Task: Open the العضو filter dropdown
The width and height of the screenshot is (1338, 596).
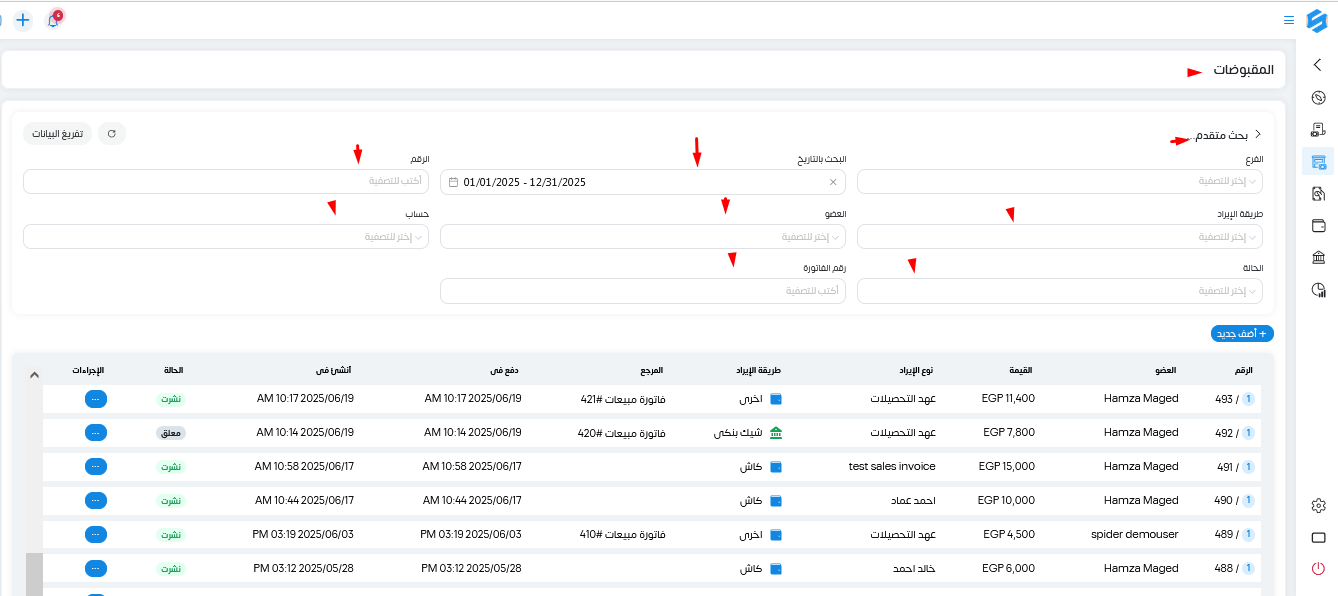Action: pos(643,237)
